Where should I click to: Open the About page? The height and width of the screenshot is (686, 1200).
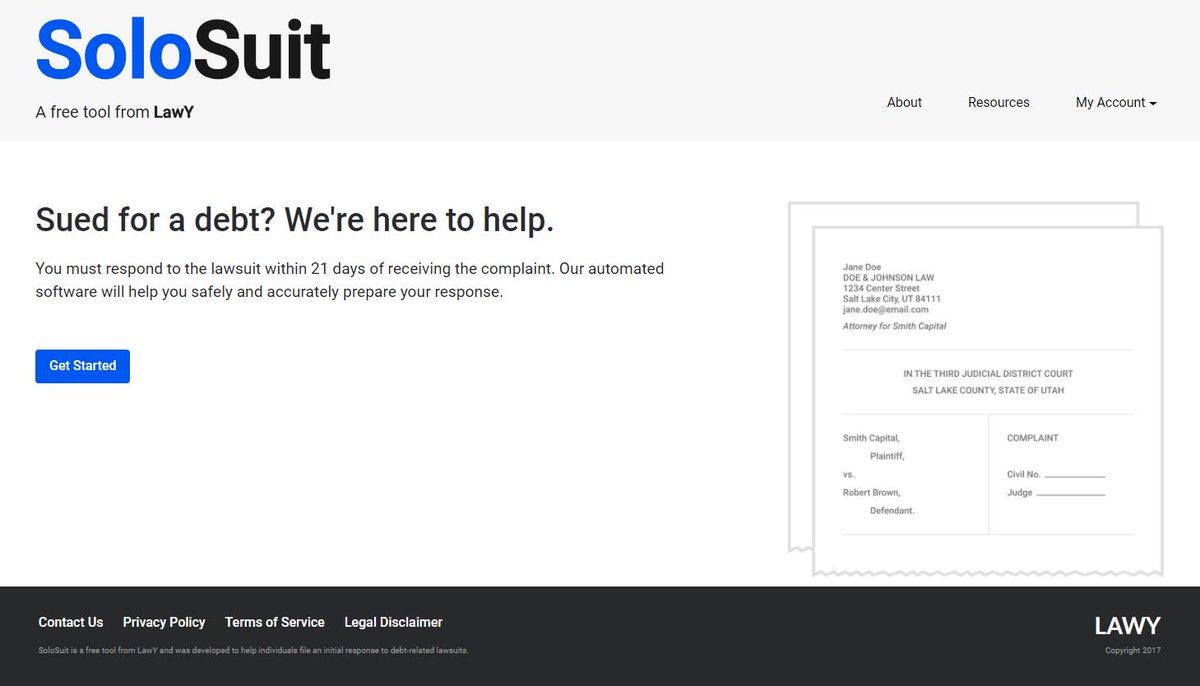(x=904, y=102)
